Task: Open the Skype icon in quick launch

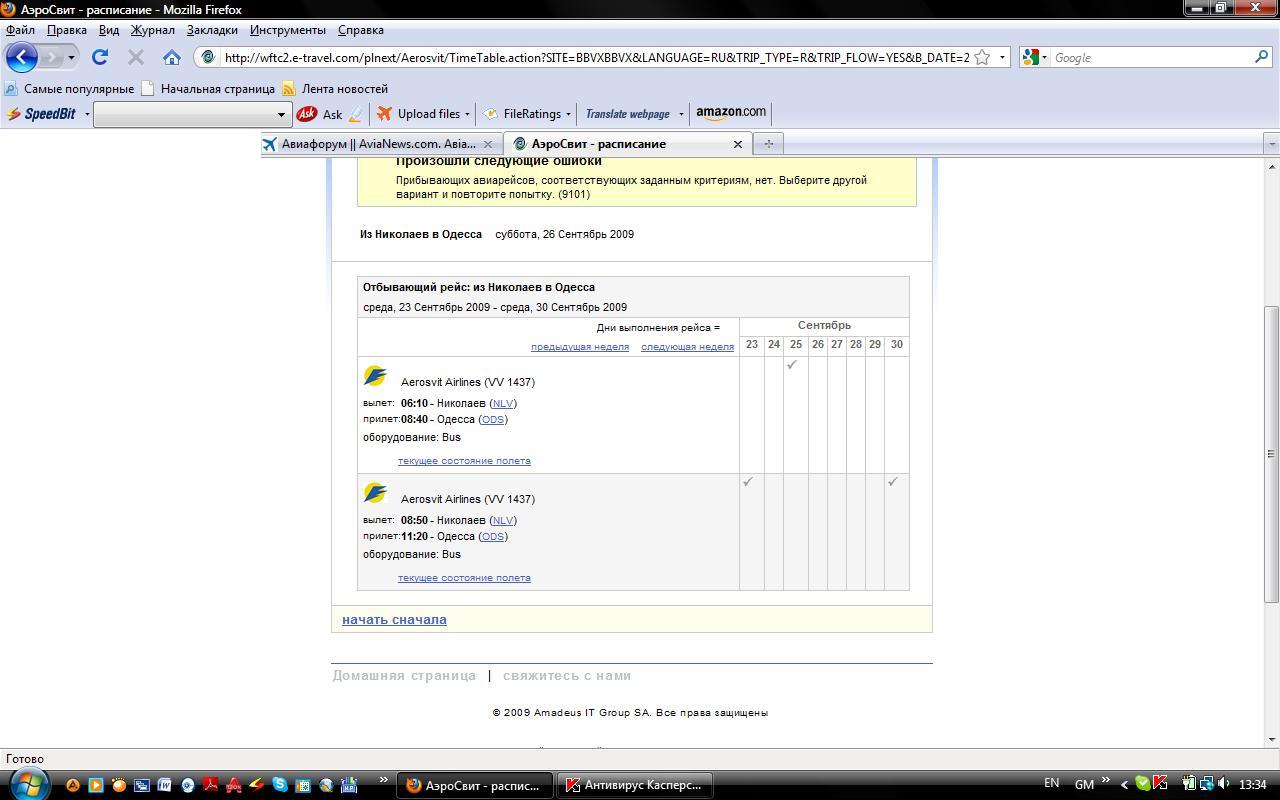Action: click(x=279, y=785)
